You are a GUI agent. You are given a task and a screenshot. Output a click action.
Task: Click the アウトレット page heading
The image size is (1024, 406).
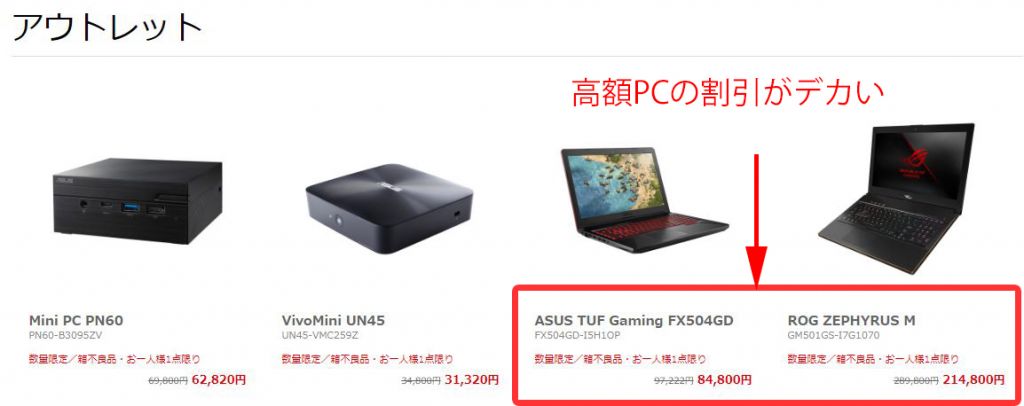tap(107, 27)
